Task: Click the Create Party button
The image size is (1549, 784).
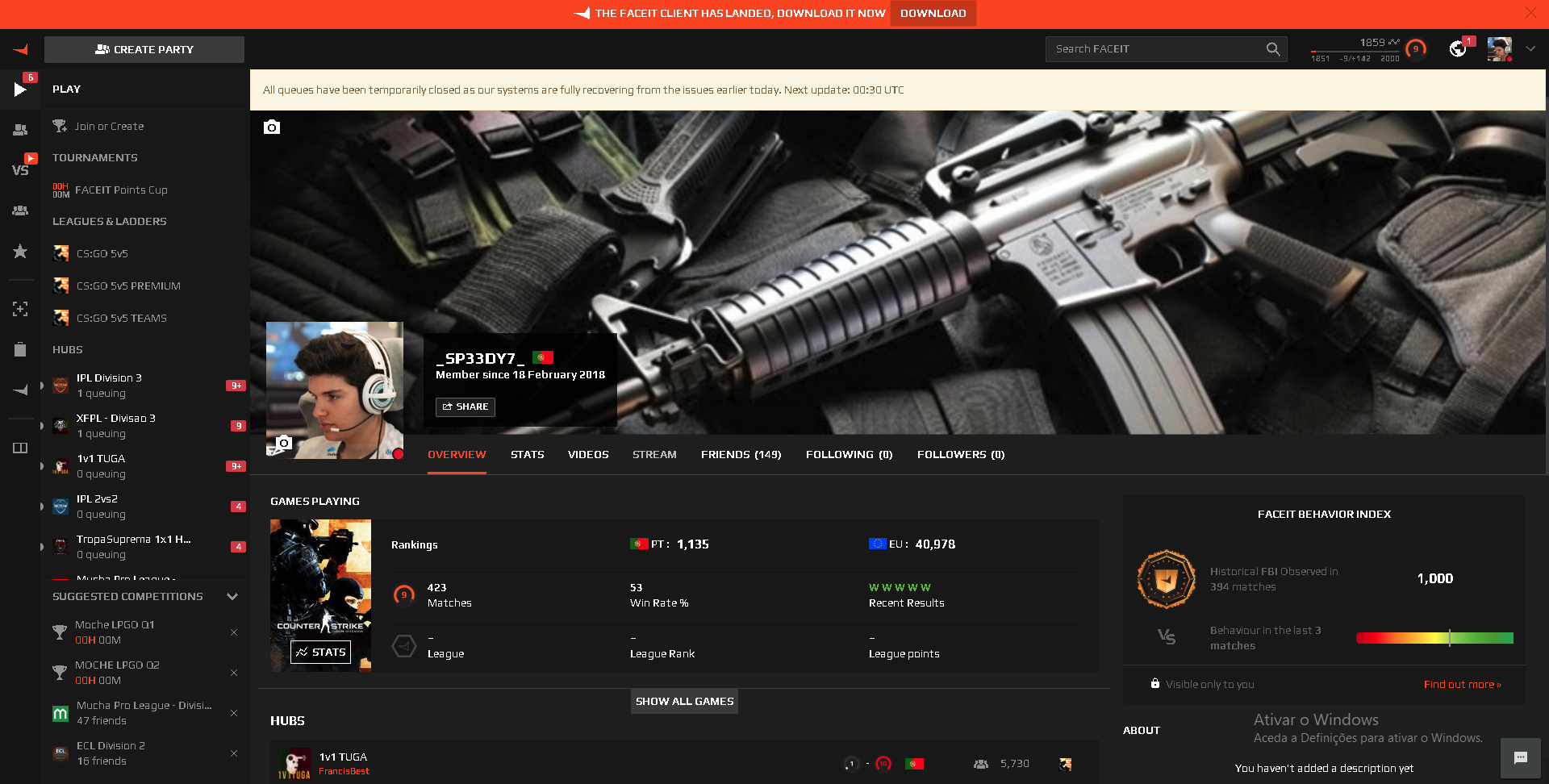Action: point(144,49)
